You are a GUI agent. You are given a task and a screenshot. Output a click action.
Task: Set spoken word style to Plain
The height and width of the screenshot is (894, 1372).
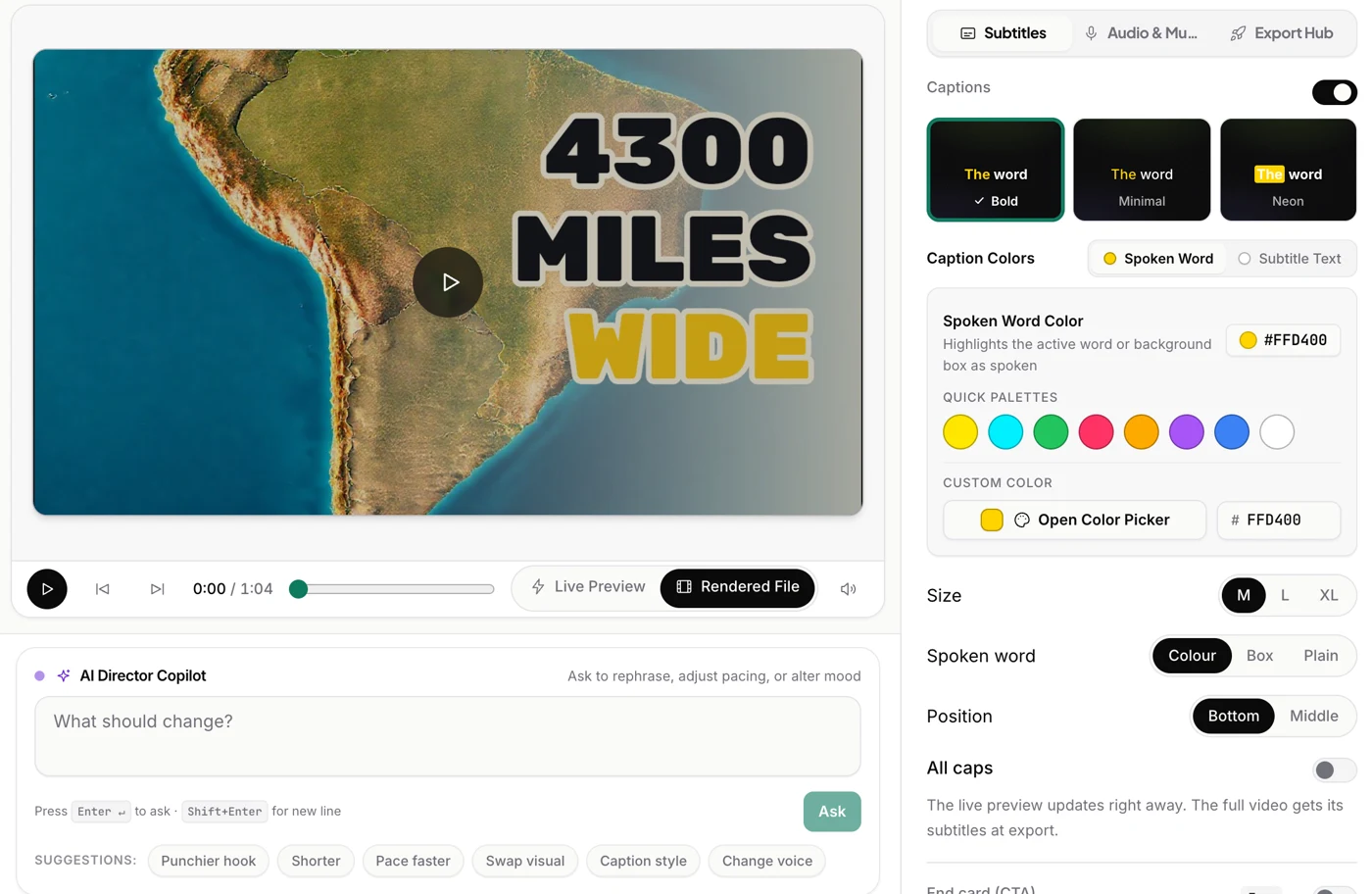pyautogui.click(x=1321, y=656)
